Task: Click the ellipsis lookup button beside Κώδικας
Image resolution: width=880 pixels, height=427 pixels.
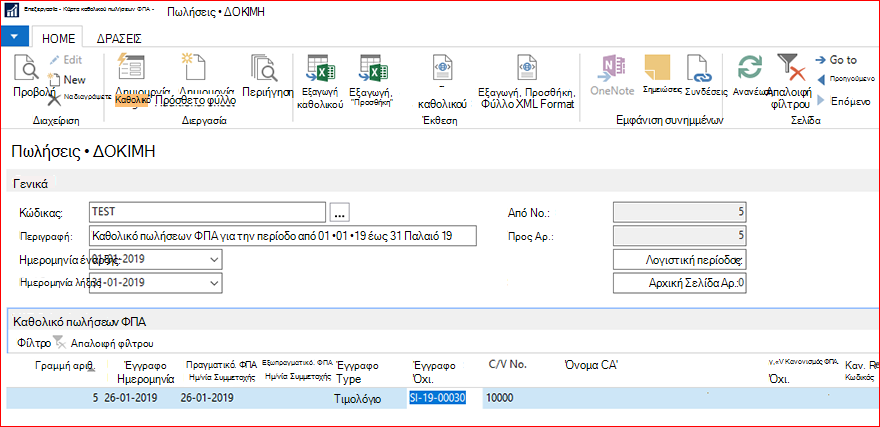Action: [x=340, y=213]
